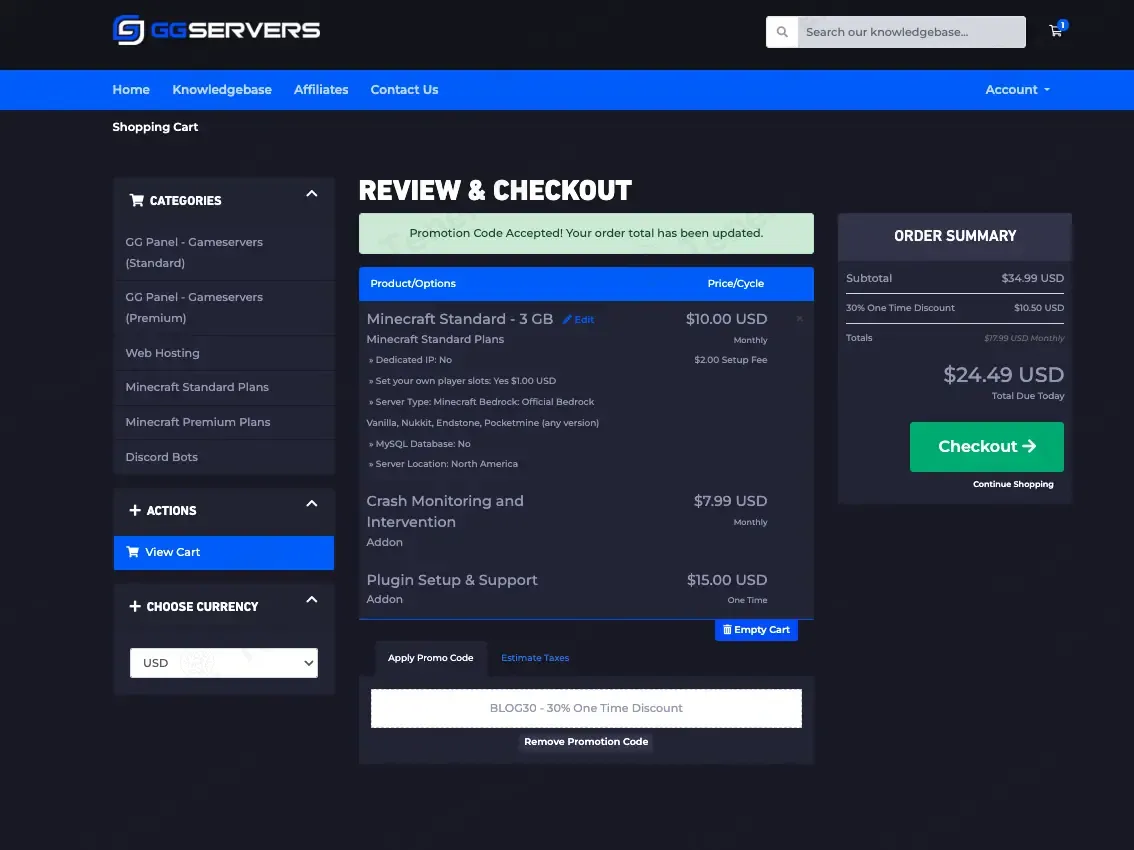
Task: Go to Home in the navigation bar
Action: (x=131, y=90)
